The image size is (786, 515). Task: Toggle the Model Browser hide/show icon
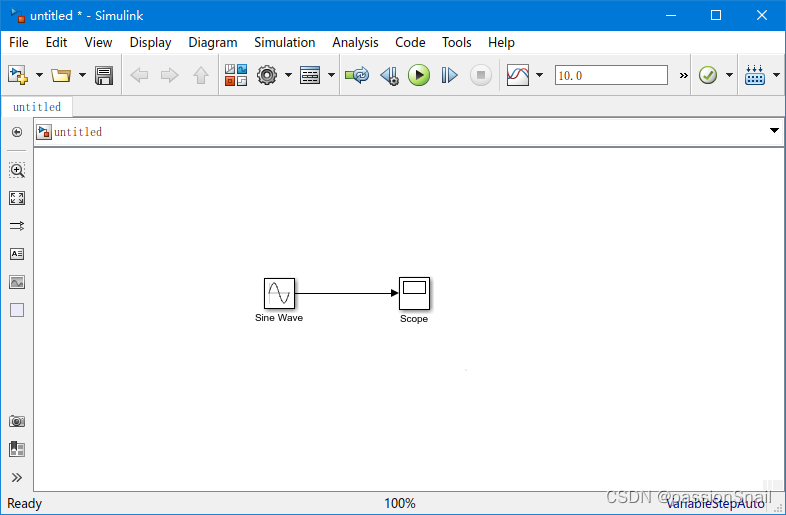(x=17, y=132)
